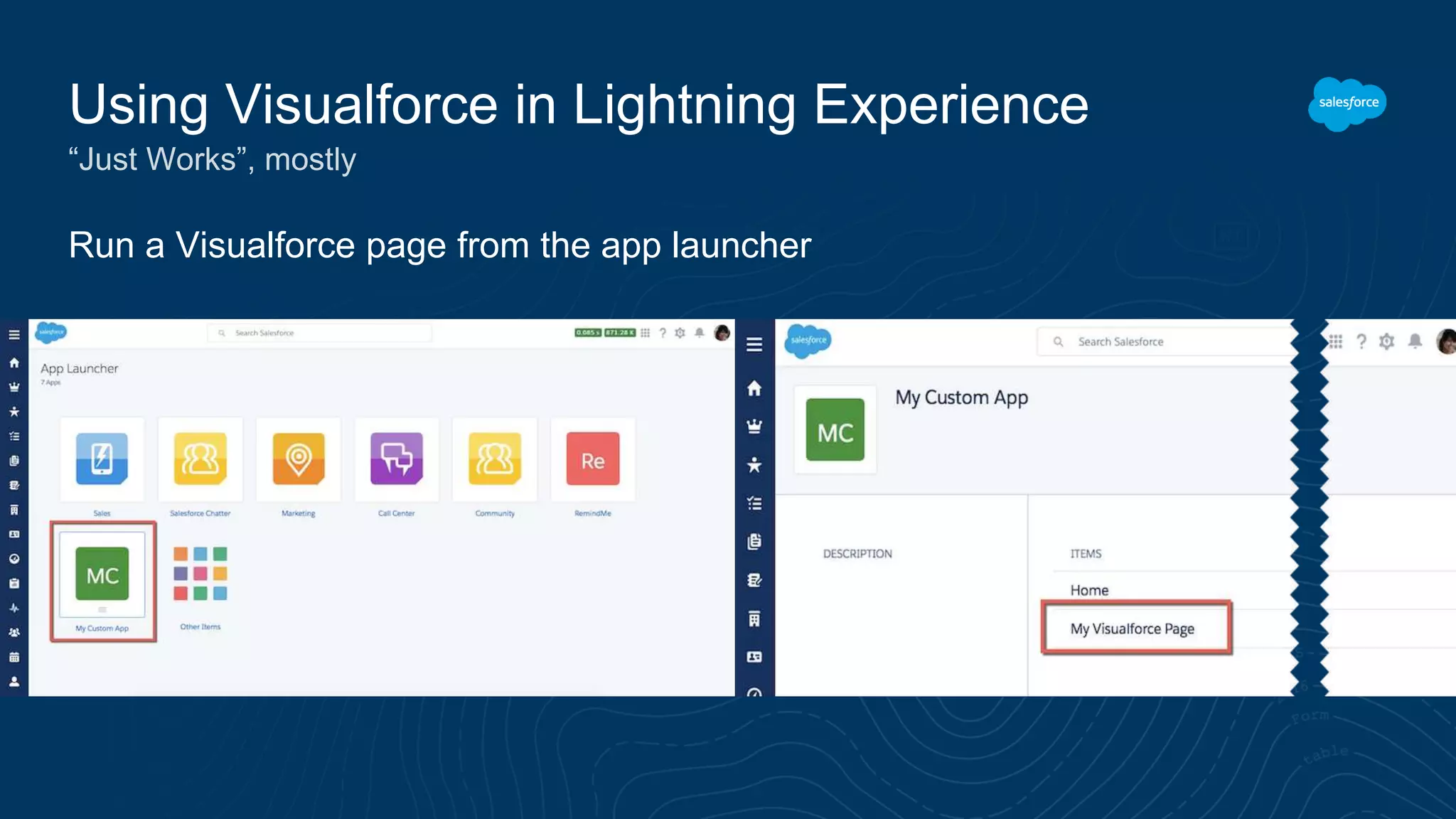Open app grid icon in My Custom App header
Viewport: 1456px width, 819px height.
(x=1336, y=342)
